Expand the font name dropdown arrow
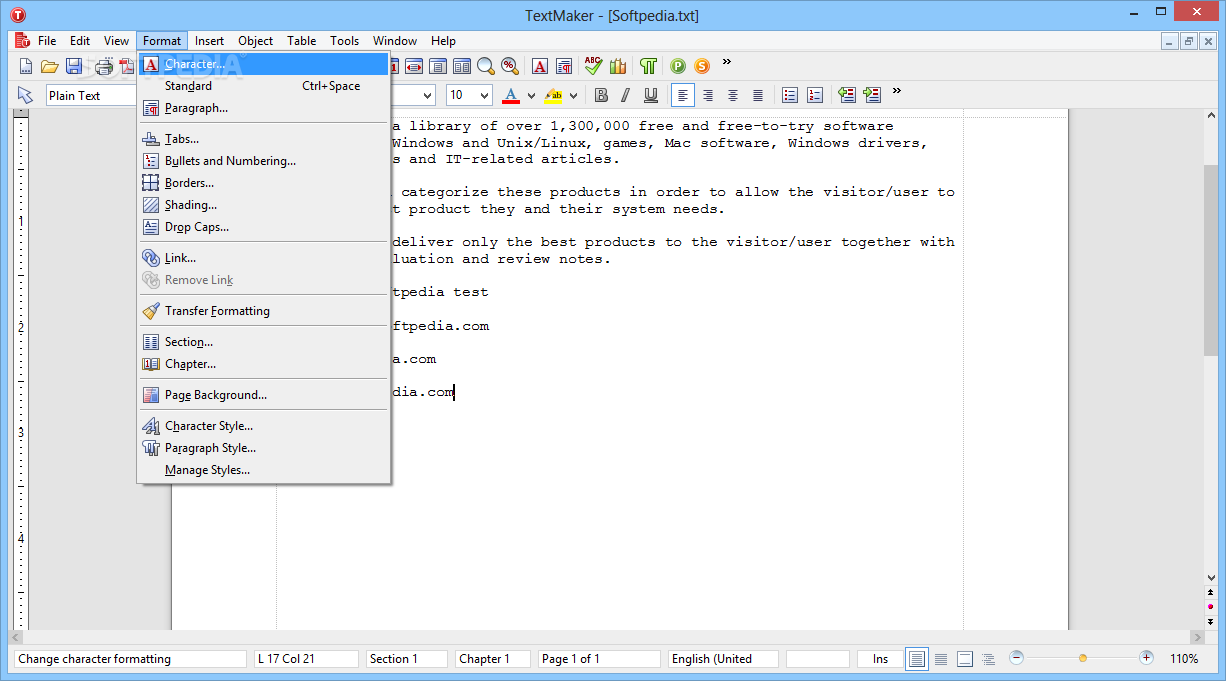 427,96
